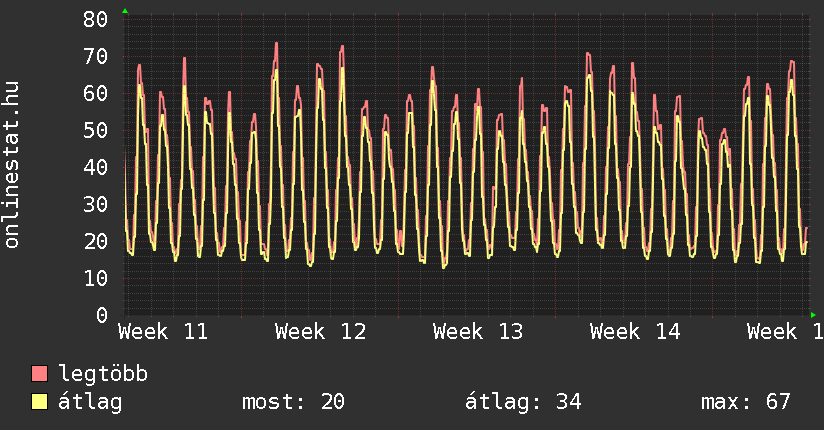Click the 80 y-axis value label
The width and height of the screenshot is (824, 430).
[x=95, y=20]
